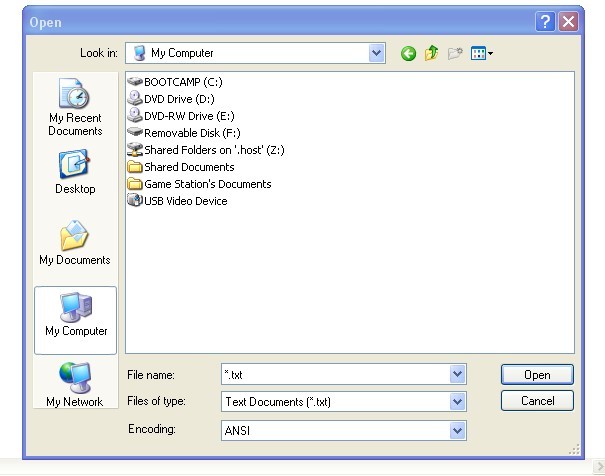Viewport: 605px width, 476px height.
Task: Select BOOTCAMP (C:) drive
Action: click(184, 82)
